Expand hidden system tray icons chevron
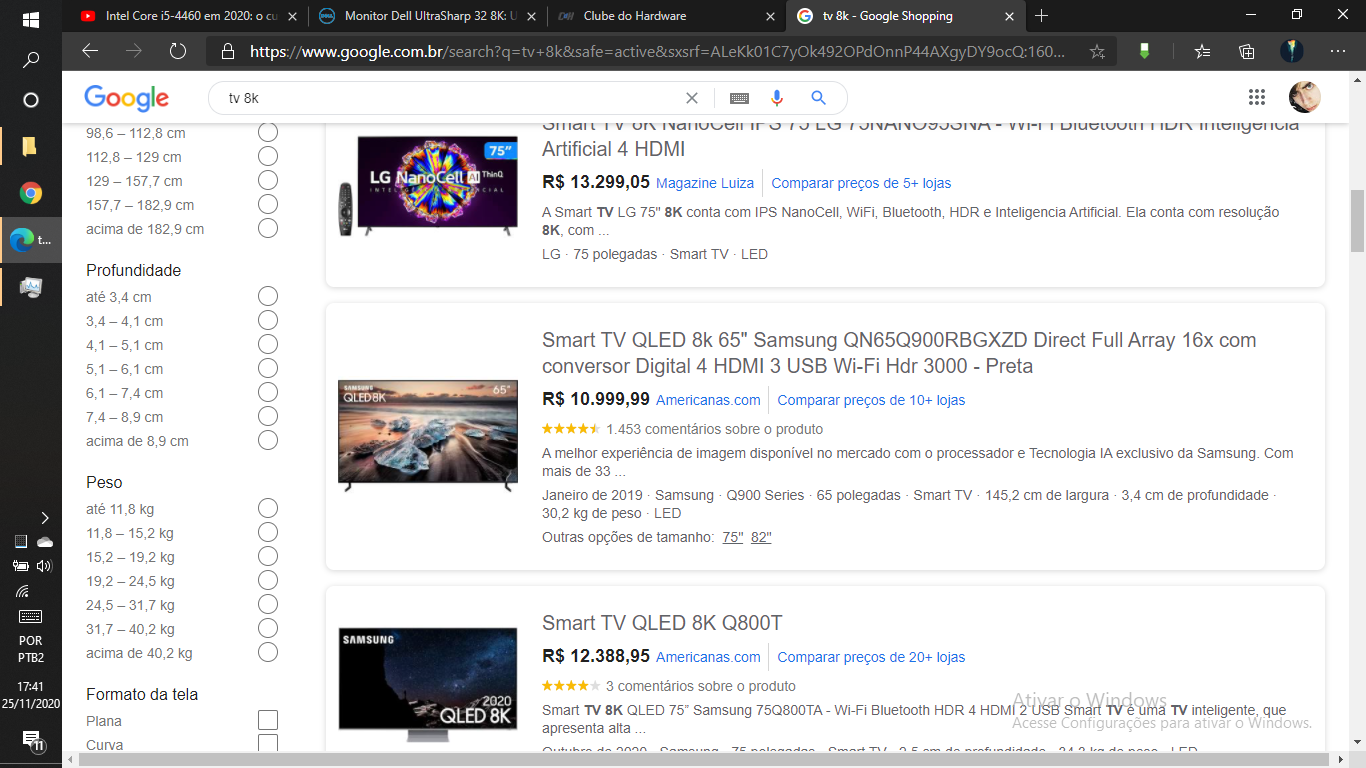 pos(44,517)
